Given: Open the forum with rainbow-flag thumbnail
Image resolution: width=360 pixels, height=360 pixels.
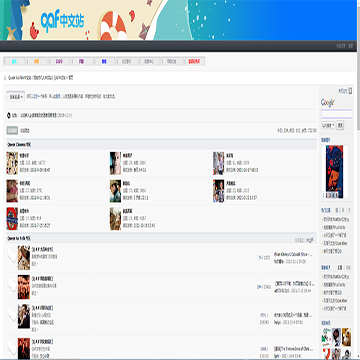Looking at the screenshot, I should point(219,191).
